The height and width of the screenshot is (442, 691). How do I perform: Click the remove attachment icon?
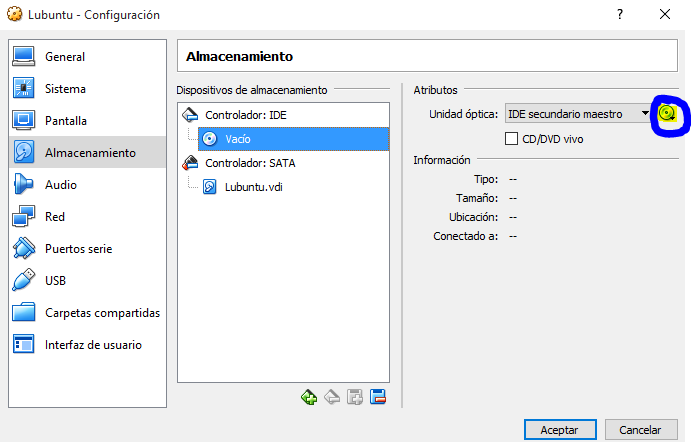click(378, 397)
